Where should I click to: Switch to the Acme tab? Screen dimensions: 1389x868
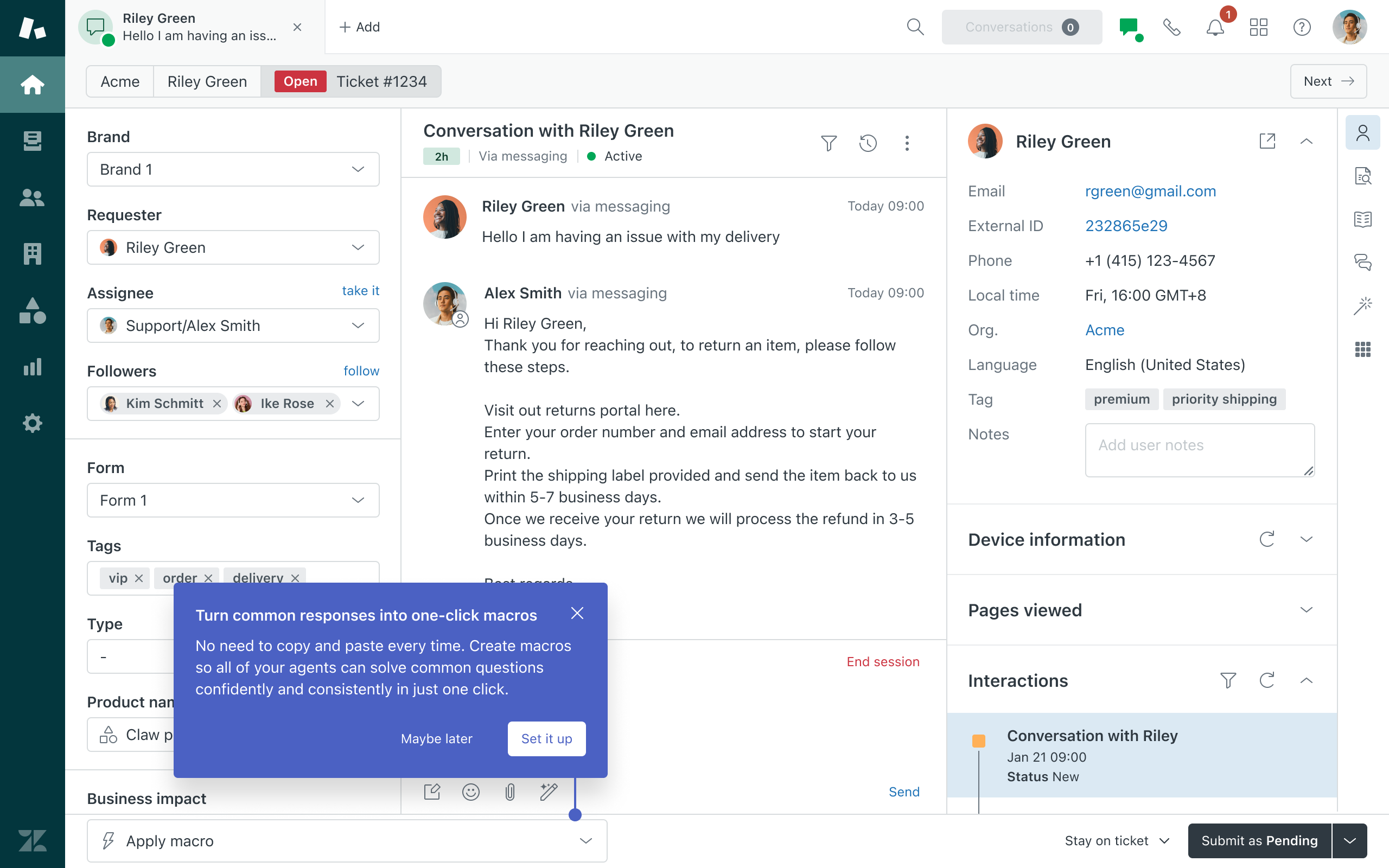pos(120,81)
